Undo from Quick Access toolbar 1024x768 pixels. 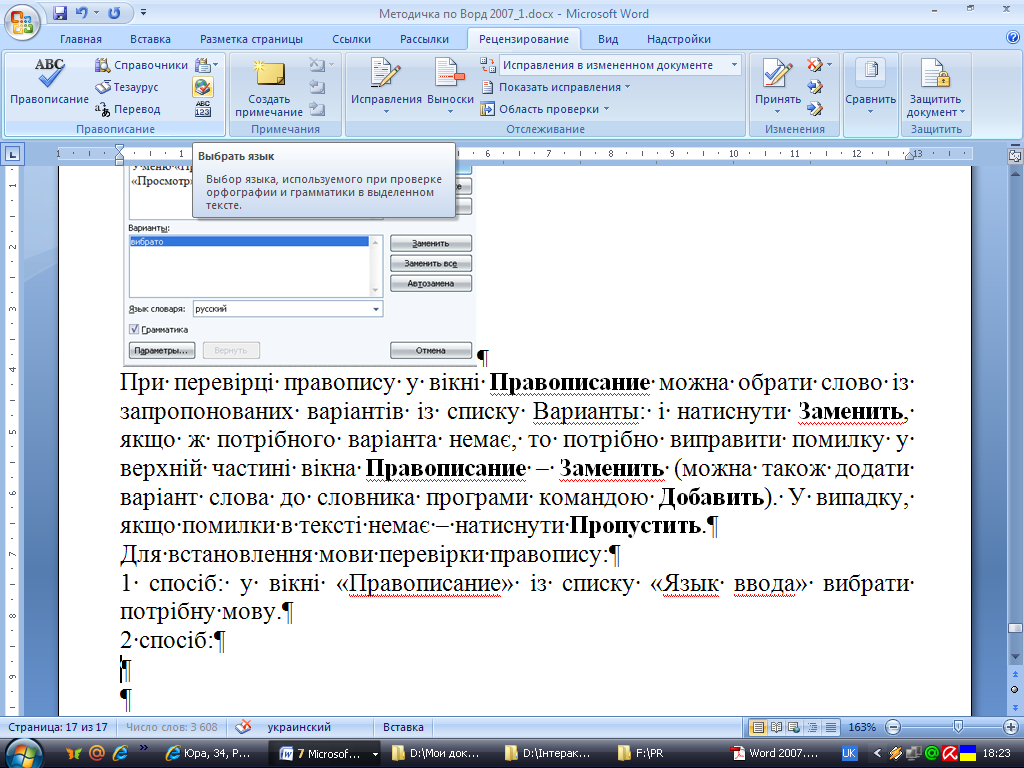tap(82, 13)
